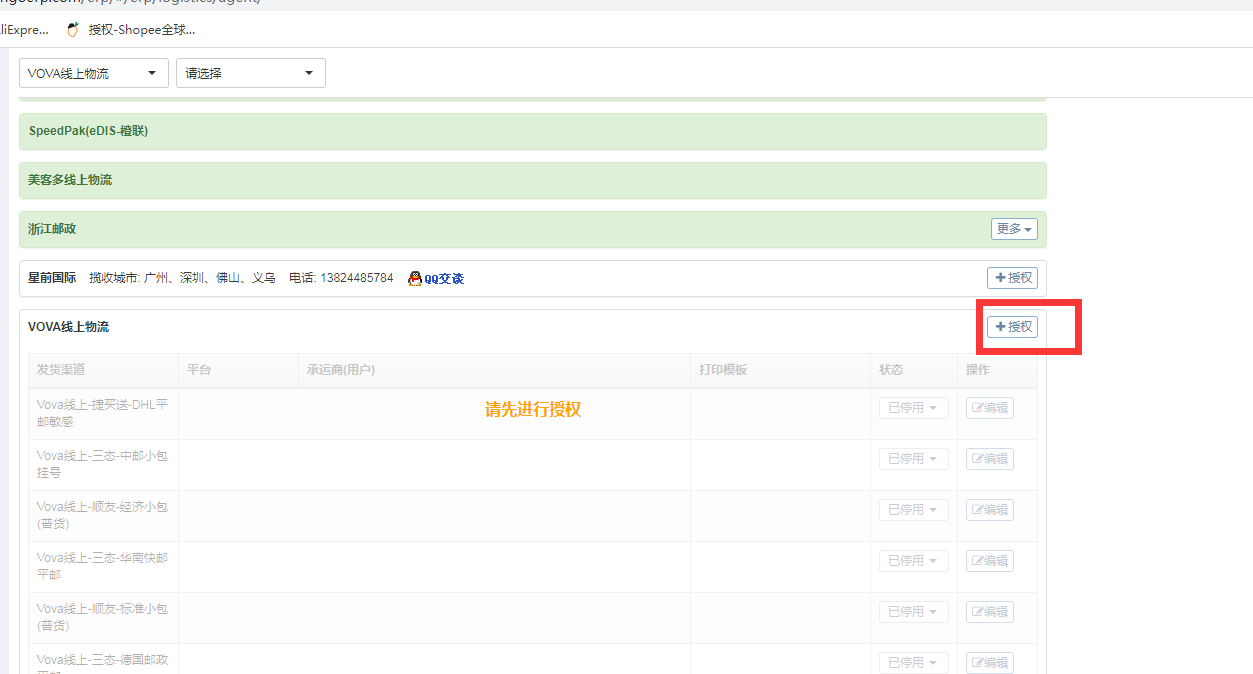Screen dimensions: 1253x674
Task: Click 编辑 for Vova线上-三态-华南快邮平邮
Action: tap(990, 561)
